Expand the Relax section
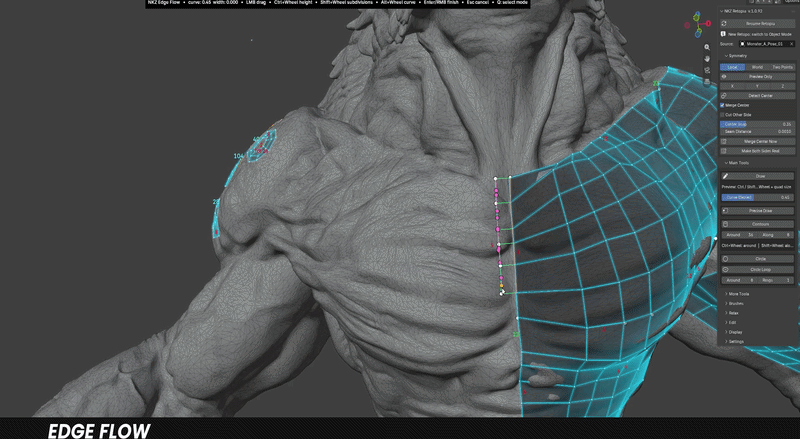This screenshot has height=439, width=800. [732, 313]
